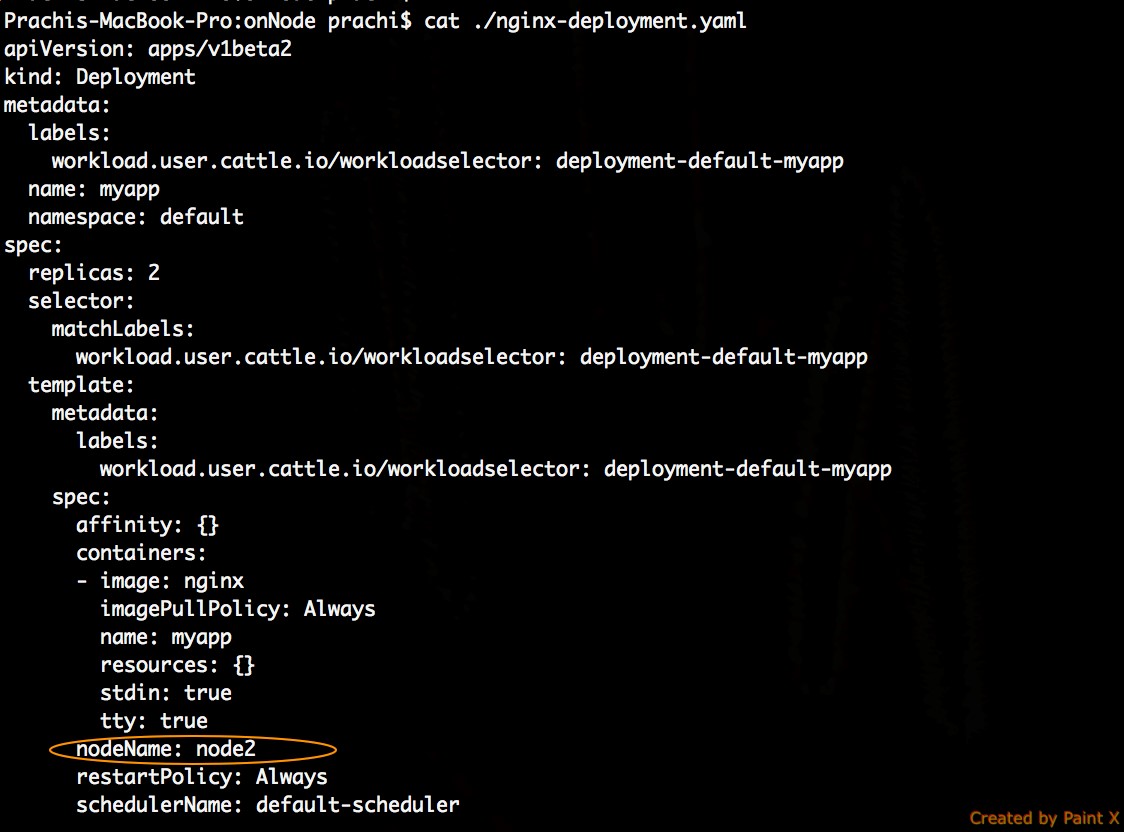Image resolution: width=1124 pixels, height=832 pixels.
Task: Click the Created by Paint X watermark
Action: (x=1044, y=819)
